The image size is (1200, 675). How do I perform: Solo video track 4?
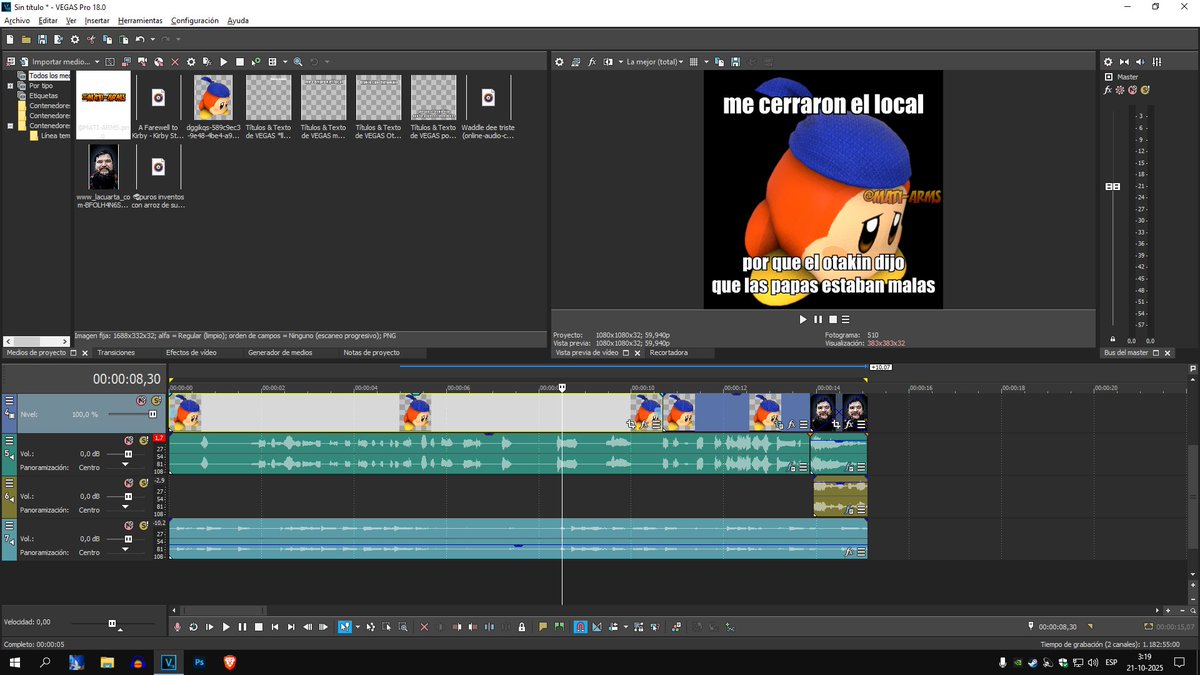tap(156, 401)
